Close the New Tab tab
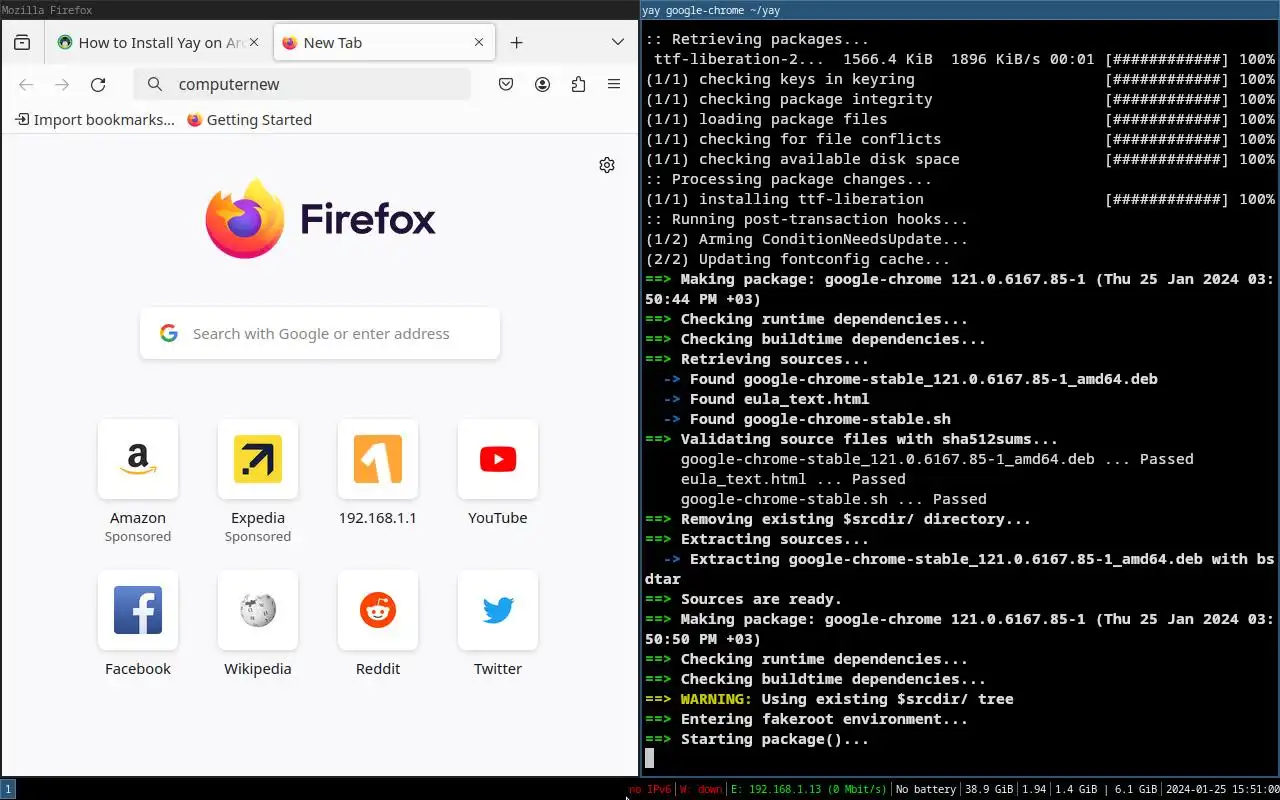This screenshot has height=800, width=1280. tap(479, 43)
